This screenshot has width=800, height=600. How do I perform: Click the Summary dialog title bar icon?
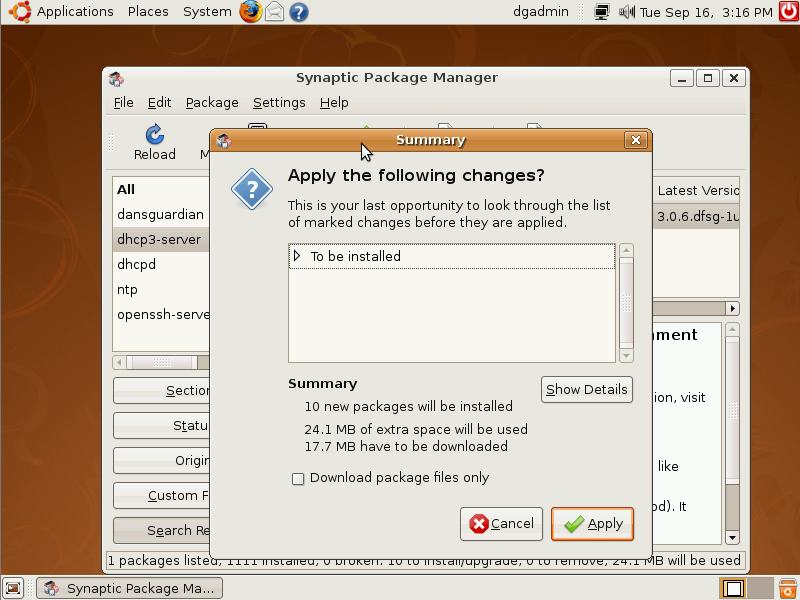(x=223, y=140)
